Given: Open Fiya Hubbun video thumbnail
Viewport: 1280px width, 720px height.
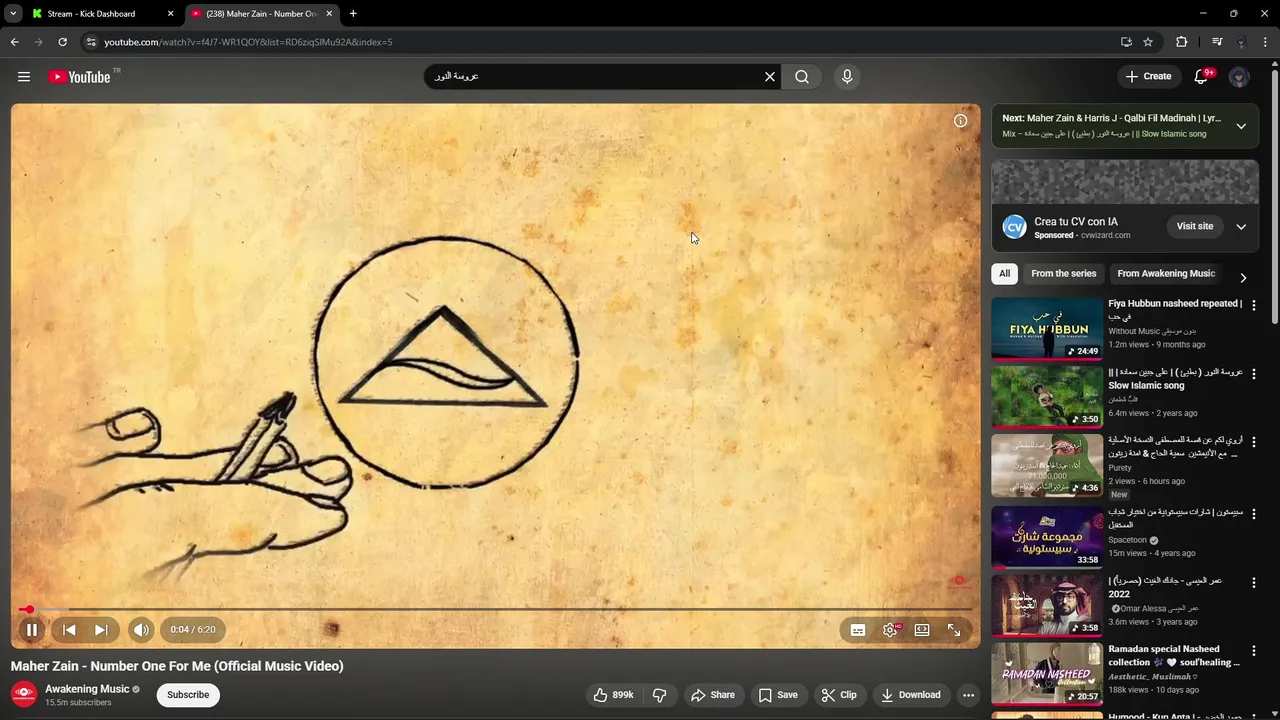Looking at the screenshot, I should click(1047, 328).
